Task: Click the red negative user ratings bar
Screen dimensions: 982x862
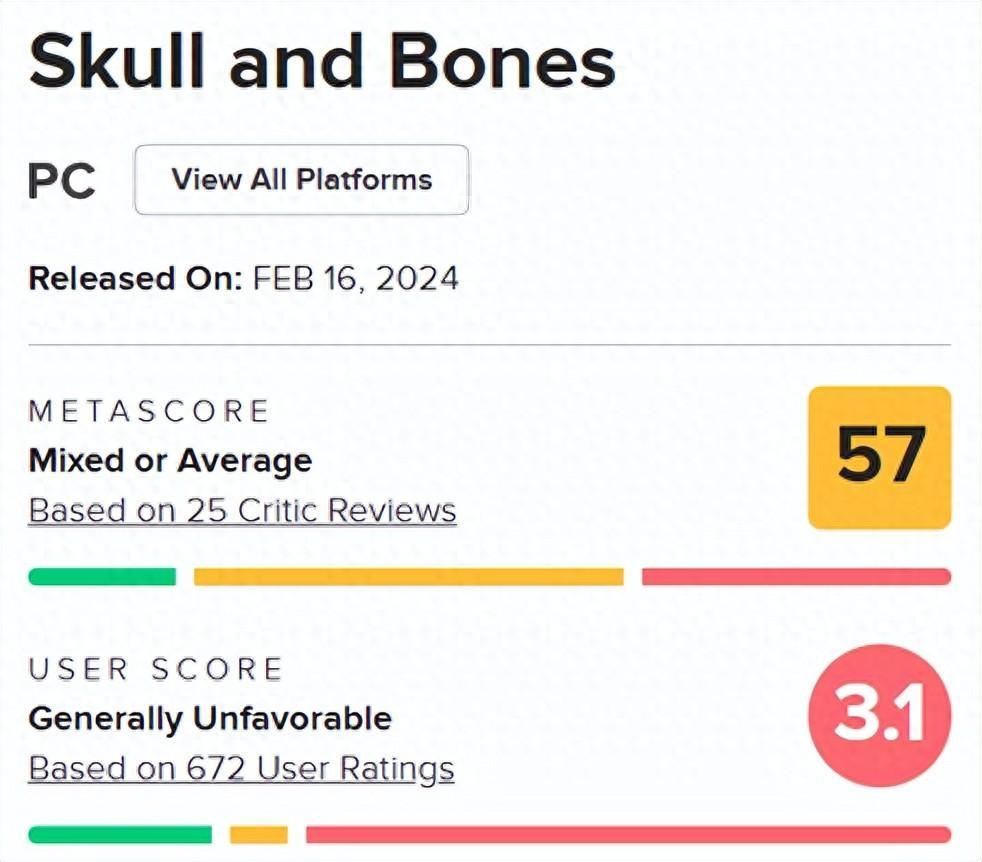Action: coord(628,835)
